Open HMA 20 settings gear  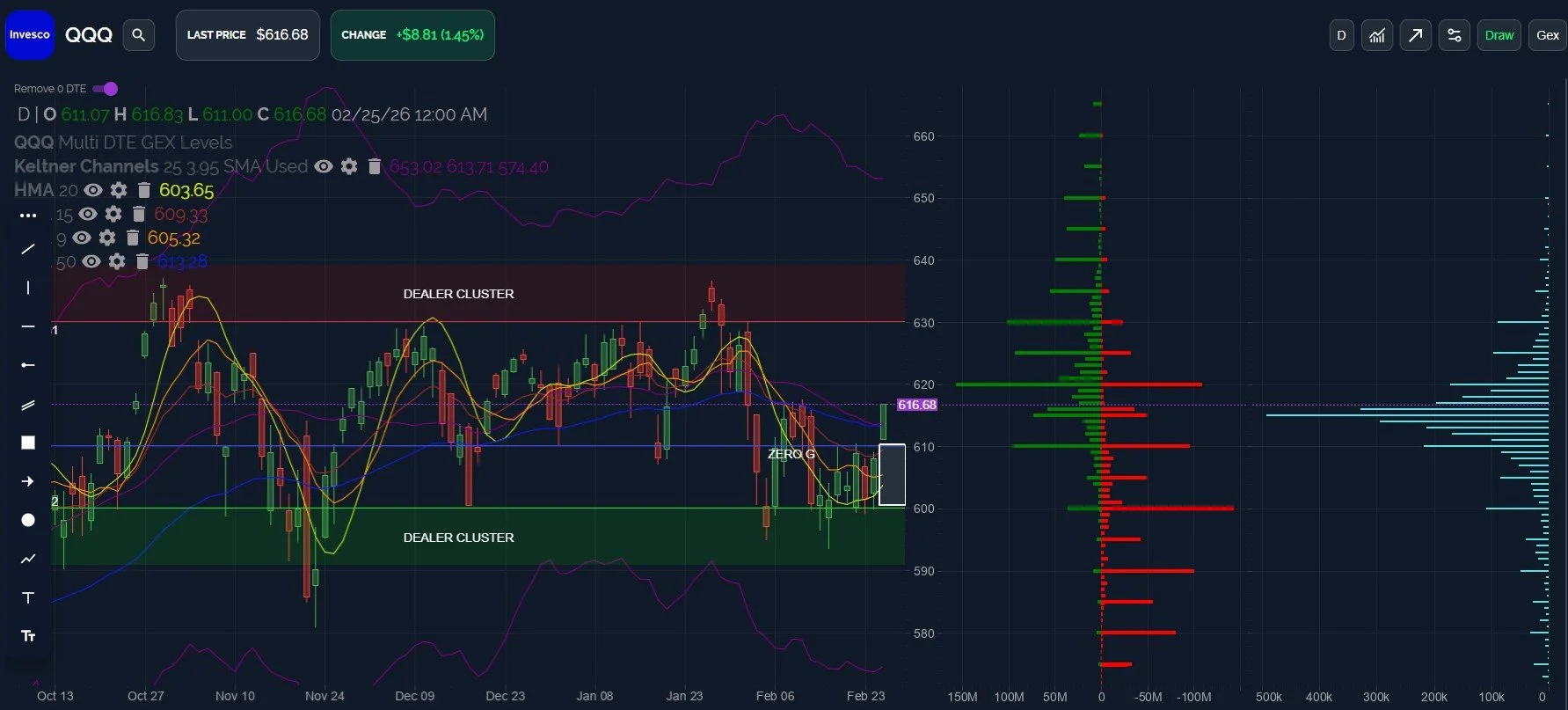point(119,190)
